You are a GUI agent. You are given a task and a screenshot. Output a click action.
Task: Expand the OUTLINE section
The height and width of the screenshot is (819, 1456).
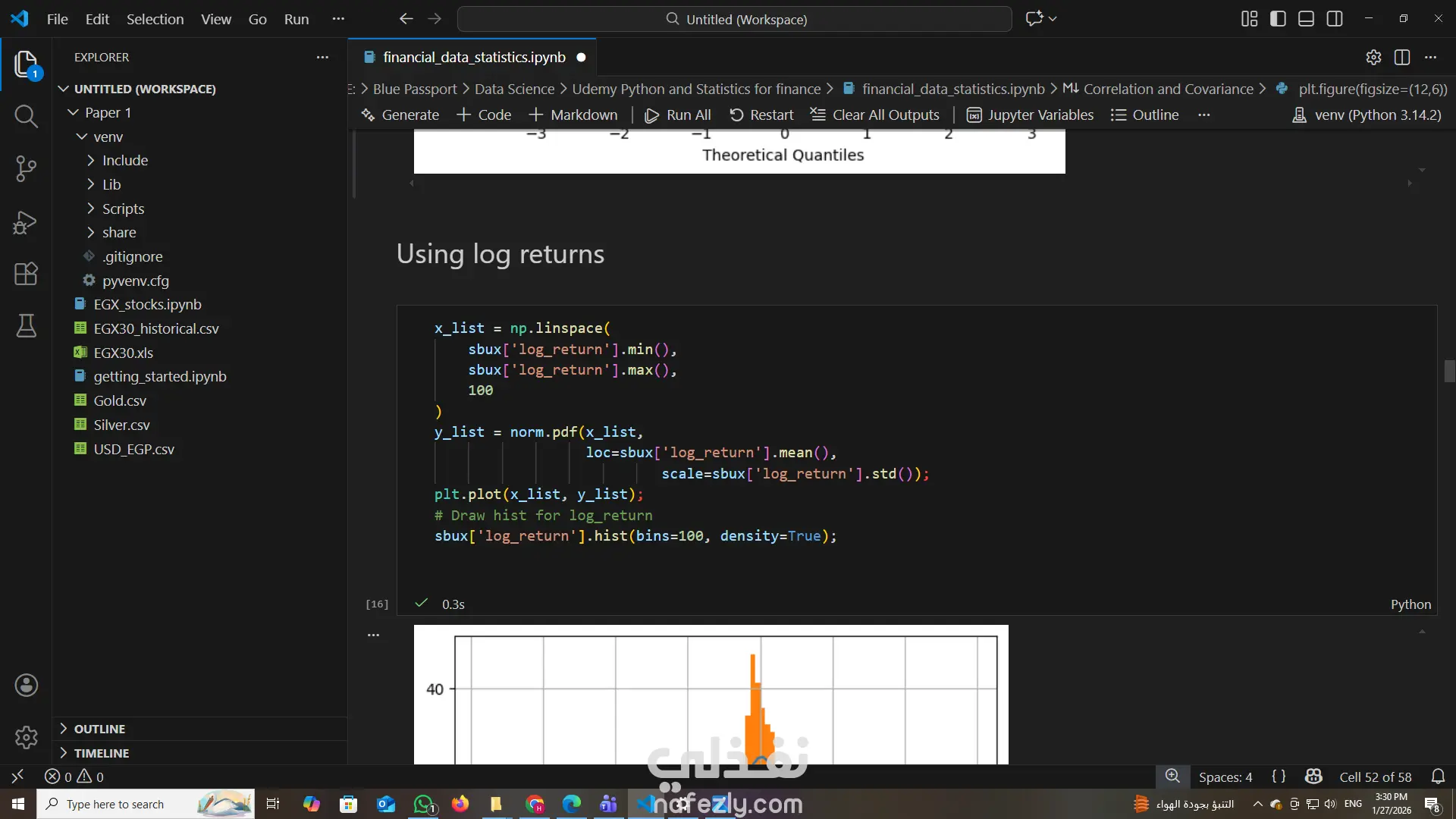pos(99,729)
